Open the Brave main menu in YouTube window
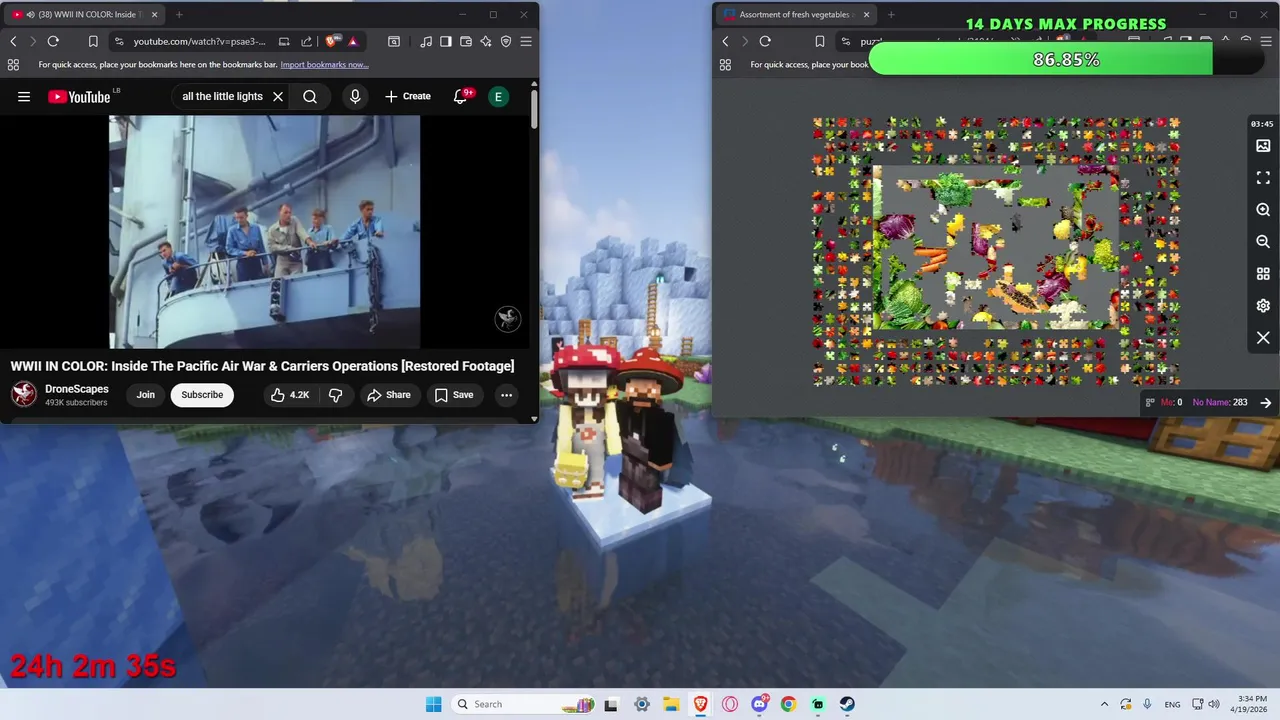Screen dimensions: 1280x720 (x=526, y=41)
